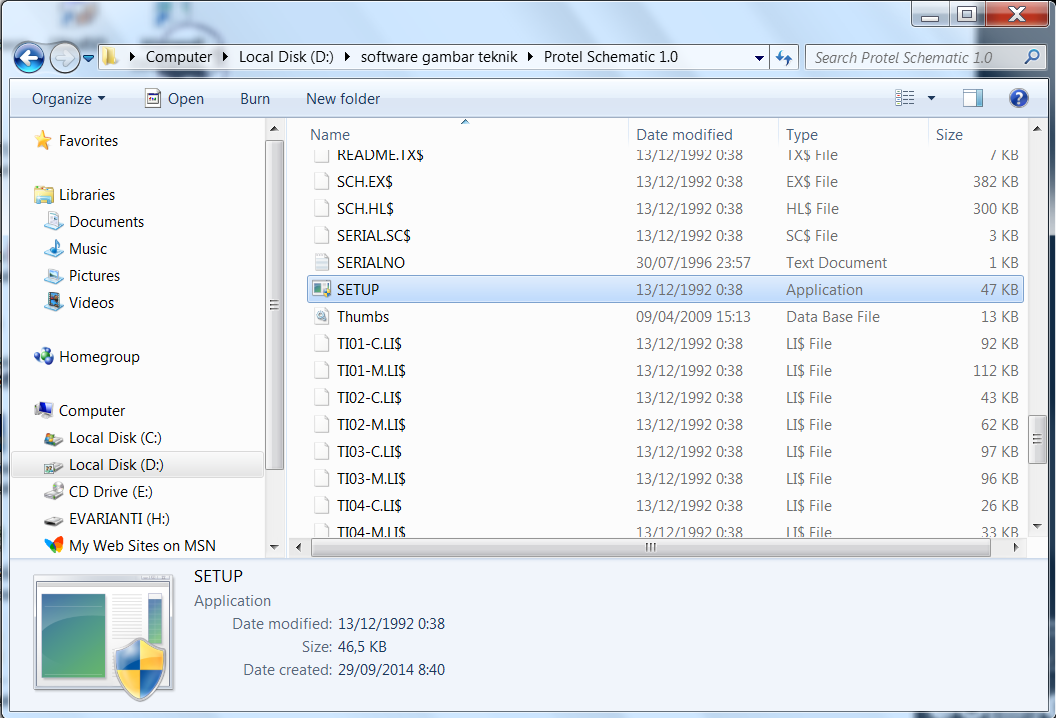Open the address bar history dropdown
The height and width of the screenshot is (718, 1056).
[x=759, y=58]
